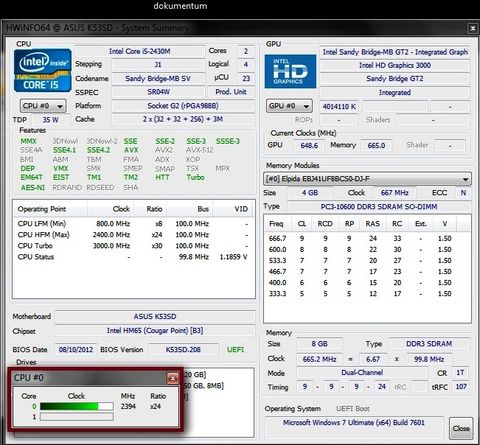Click the Sandy Bridge GT2 field
The image size is (480, 445).
coord(395,79)
